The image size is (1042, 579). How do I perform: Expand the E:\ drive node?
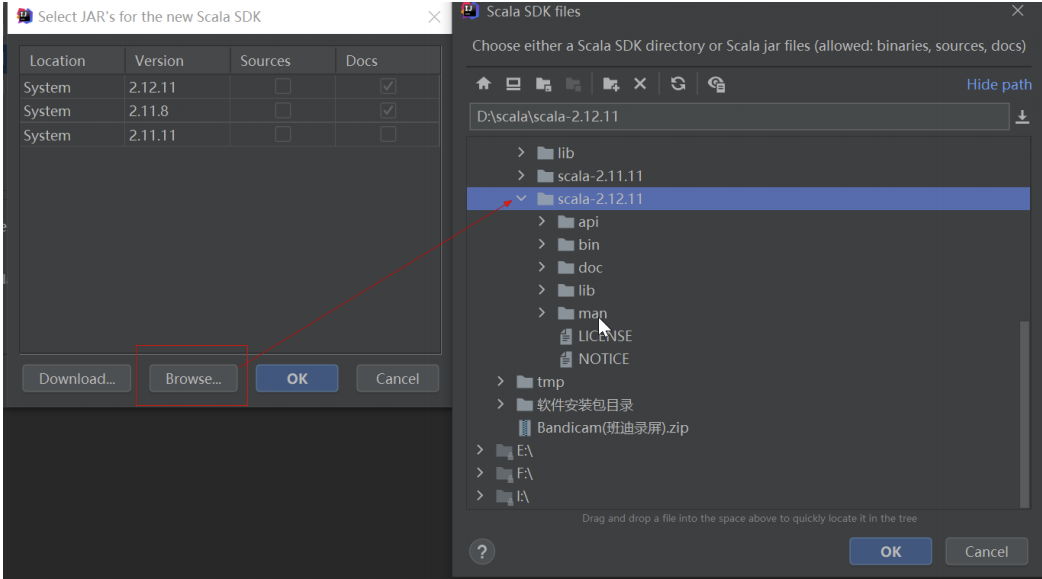480,450
